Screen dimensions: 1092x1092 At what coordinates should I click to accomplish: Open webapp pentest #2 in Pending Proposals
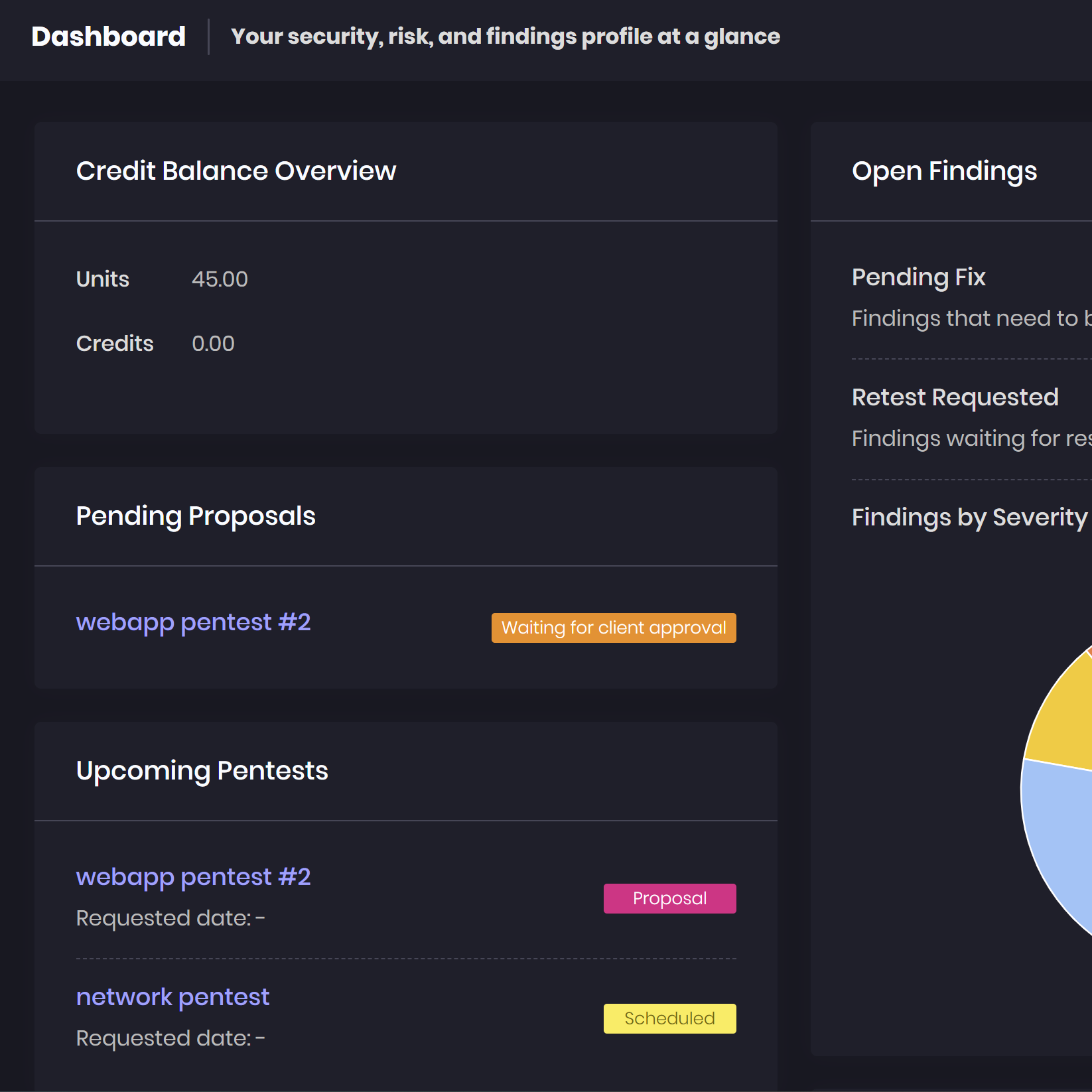(193, 622)
